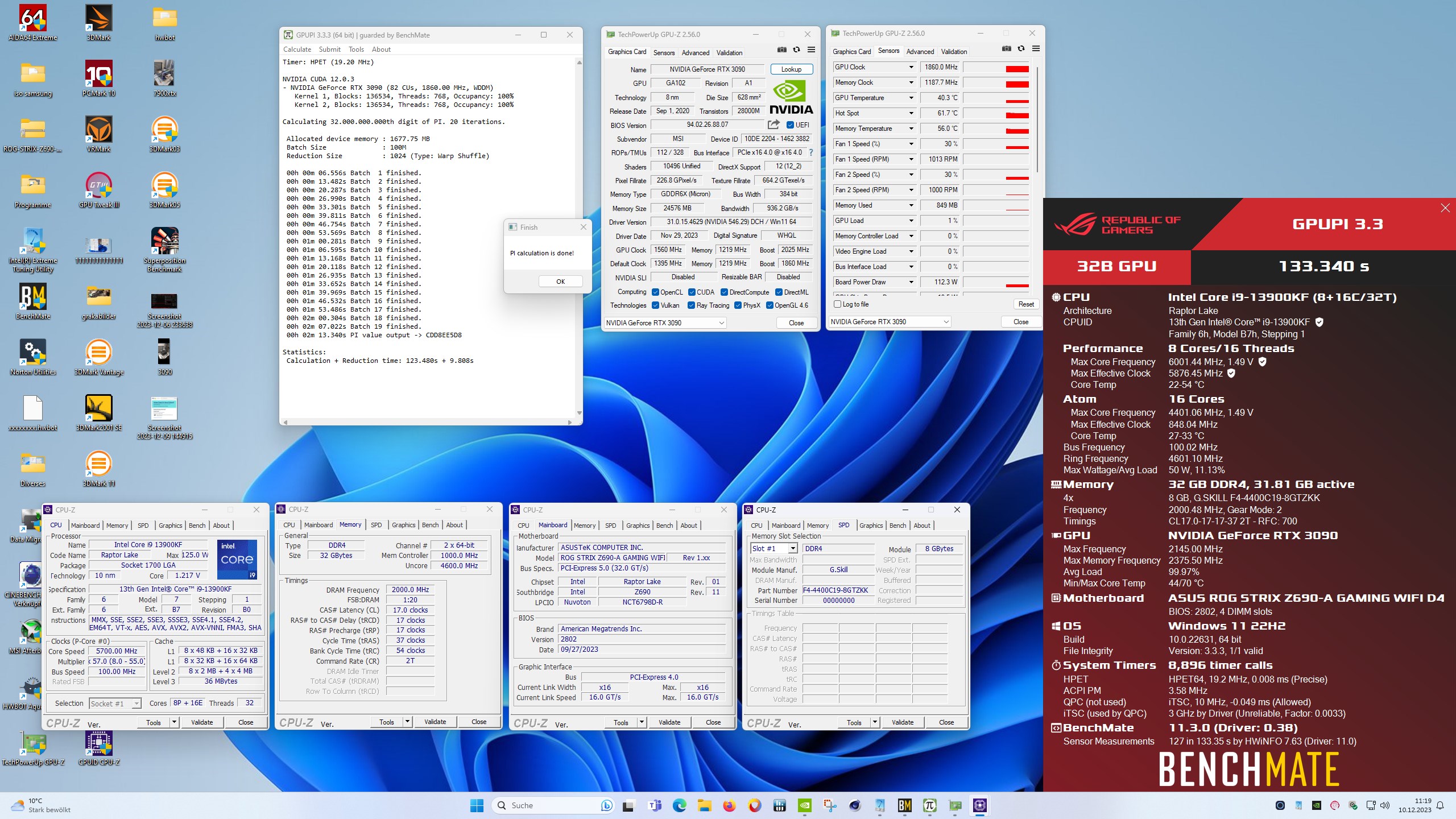This screenshot has width=1456, height=819.
Task: Open 3DMark desktop shortcut
Action: [x=99, y=23]
